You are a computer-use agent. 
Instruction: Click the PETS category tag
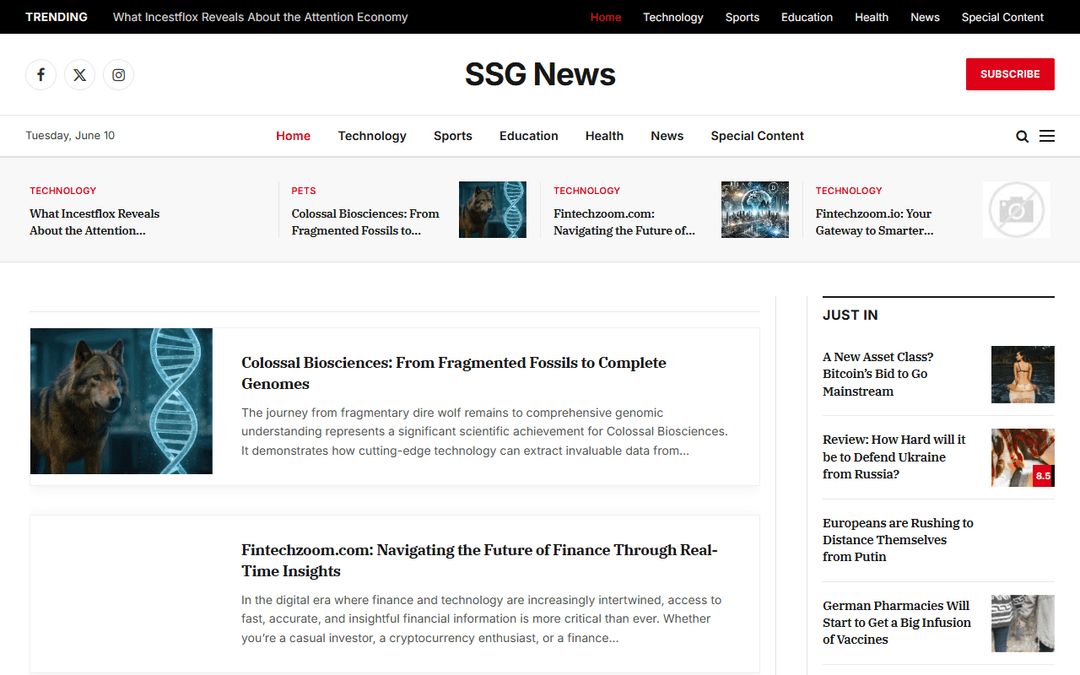pyautogui.click(x=303, y=191)
